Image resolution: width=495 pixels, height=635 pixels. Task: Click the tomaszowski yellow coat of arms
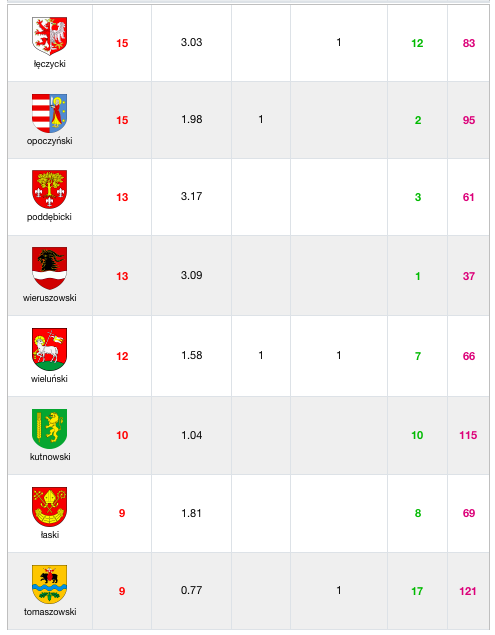click(49, 584)
